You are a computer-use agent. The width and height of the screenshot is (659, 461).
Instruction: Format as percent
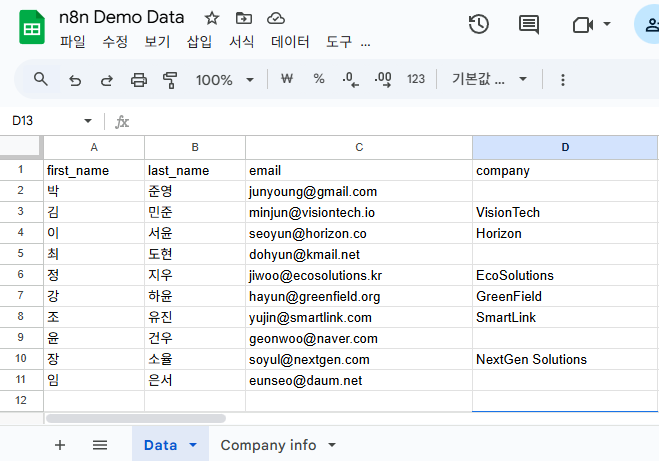click(x=319, y=79)
